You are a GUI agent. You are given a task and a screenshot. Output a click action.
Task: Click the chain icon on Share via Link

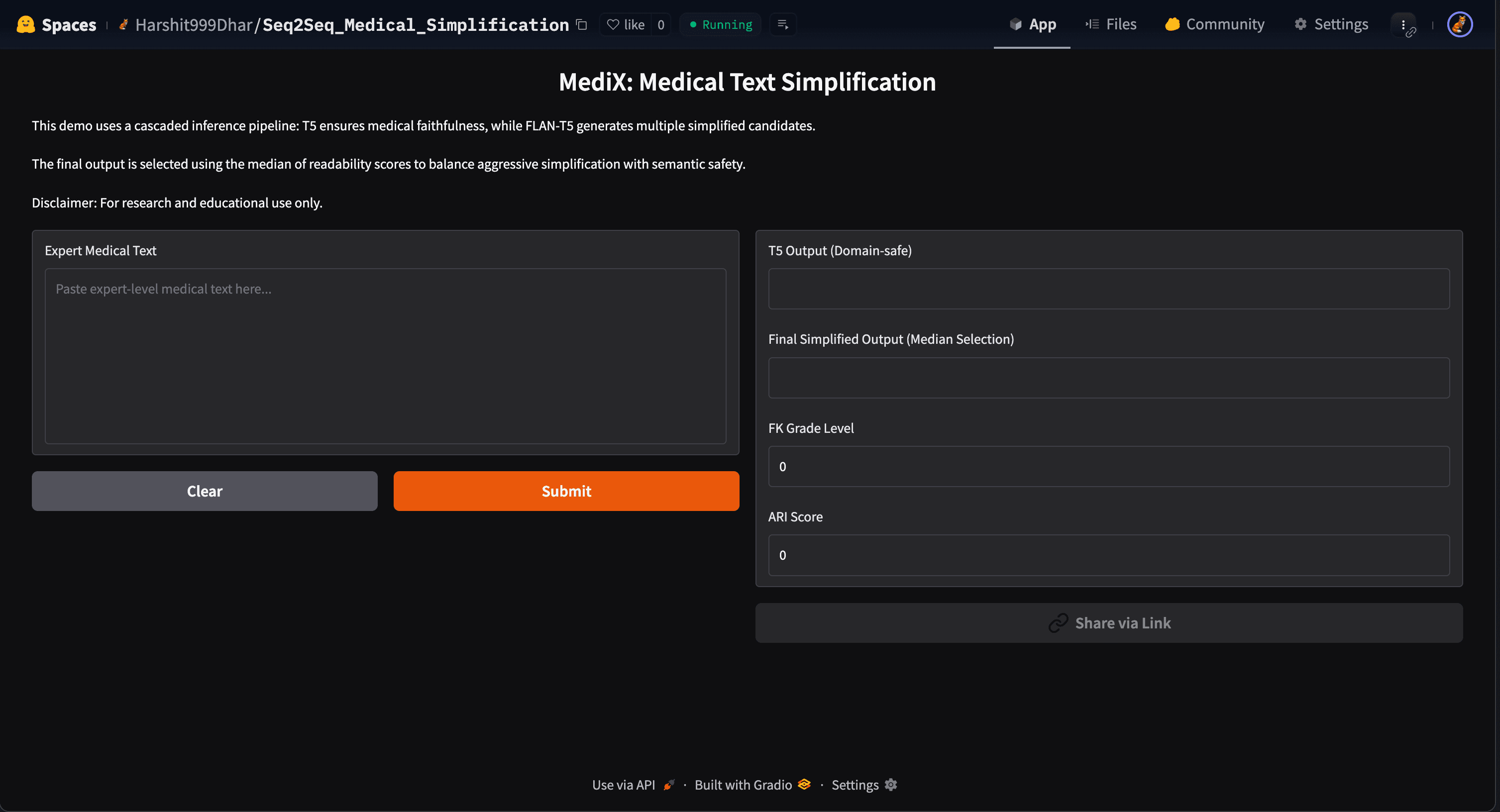[x=1059, y=622]
